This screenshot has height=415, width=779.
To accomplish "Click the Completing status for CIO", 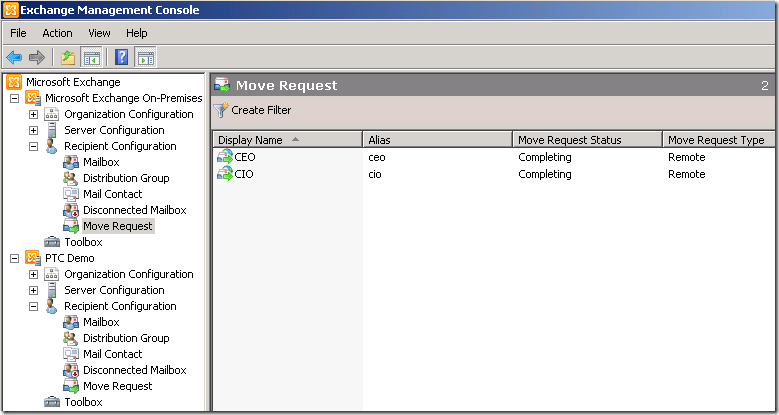I will [545, 174].
